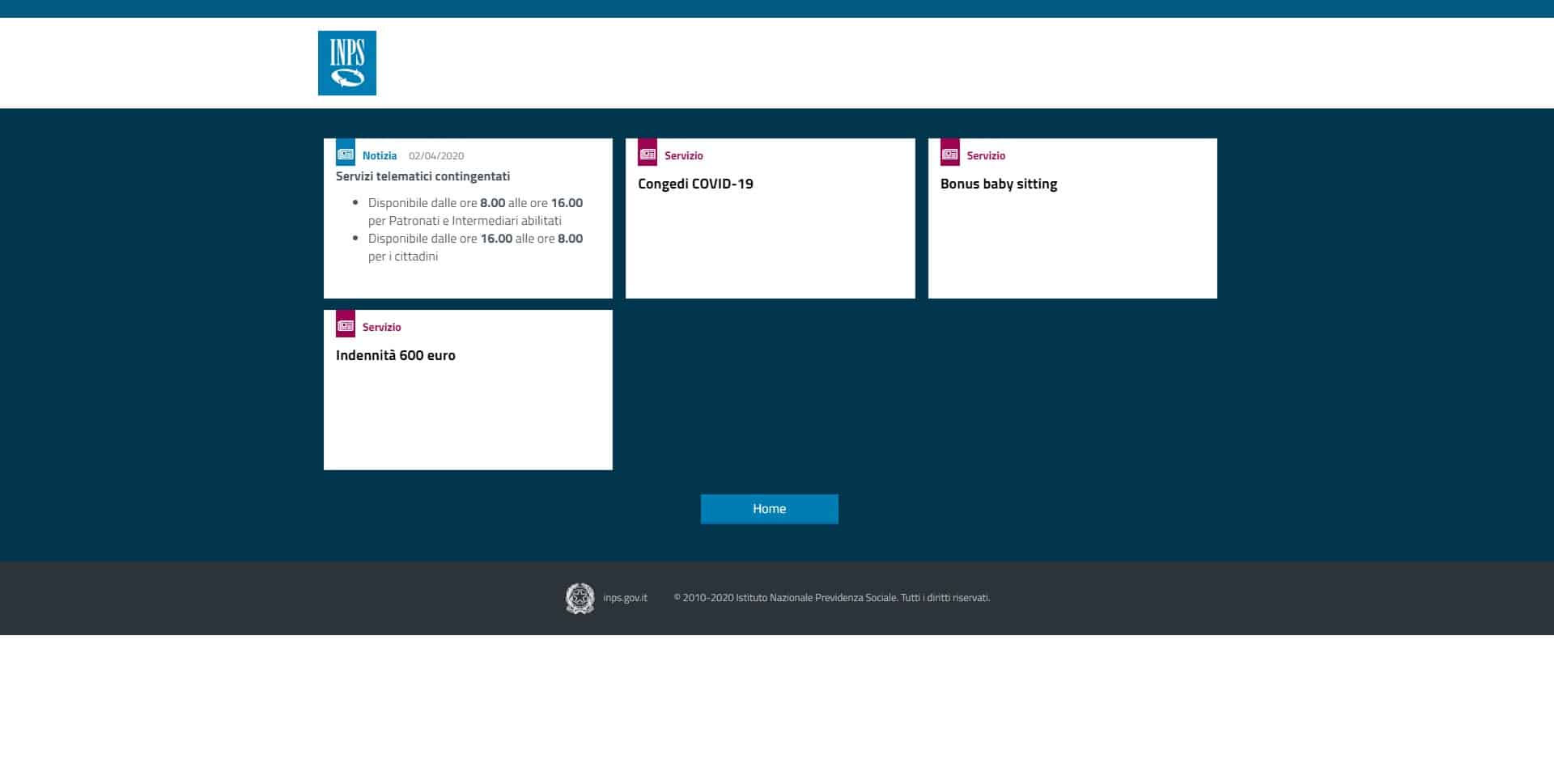Image resolution: width=1554 pixels, height=784 pixels.
Task: Open the inps.gov.it footer link
Action: (625, 598)
